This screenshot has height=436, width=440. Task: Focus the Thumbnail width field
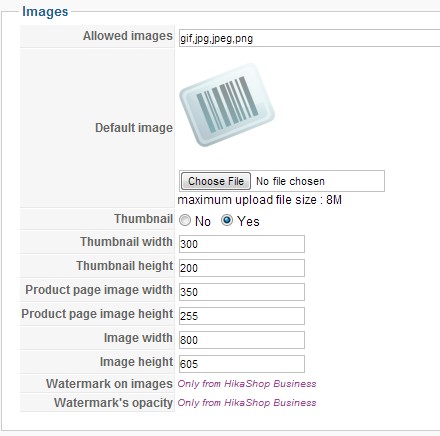click(x=242, y=244)
